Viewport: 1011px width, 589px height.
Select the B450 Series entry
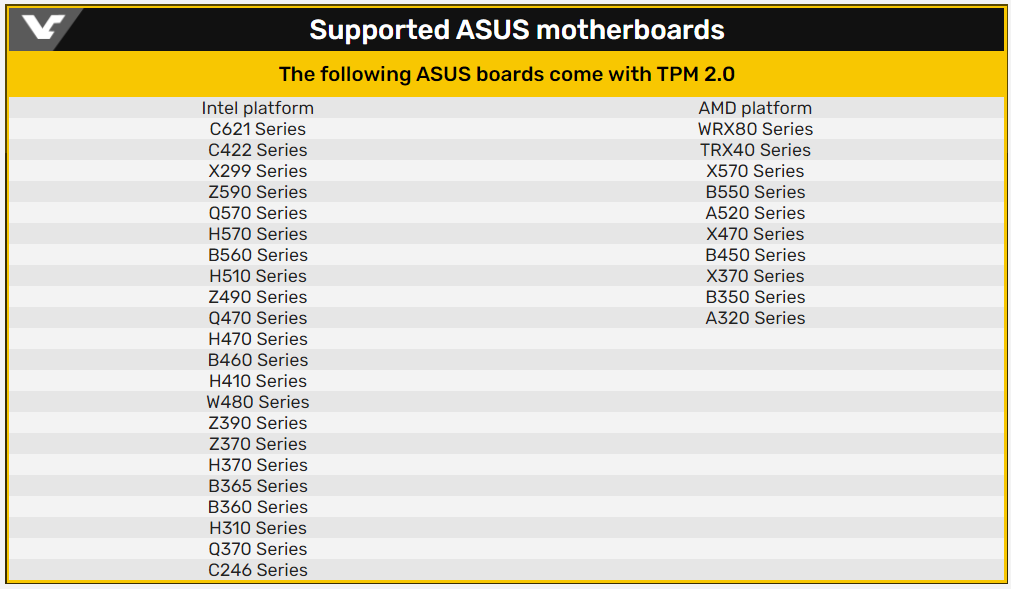tap(755, 255)
